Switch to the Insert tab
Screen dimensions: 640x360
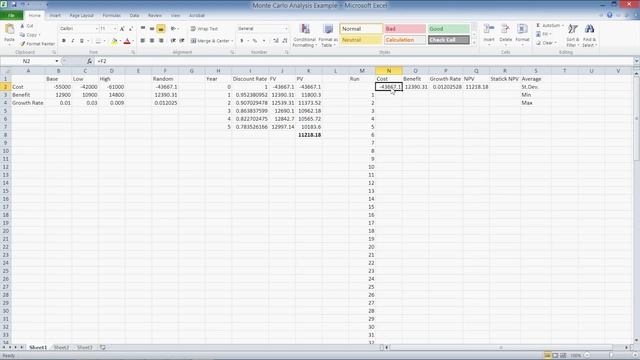[x=55, y=16]
